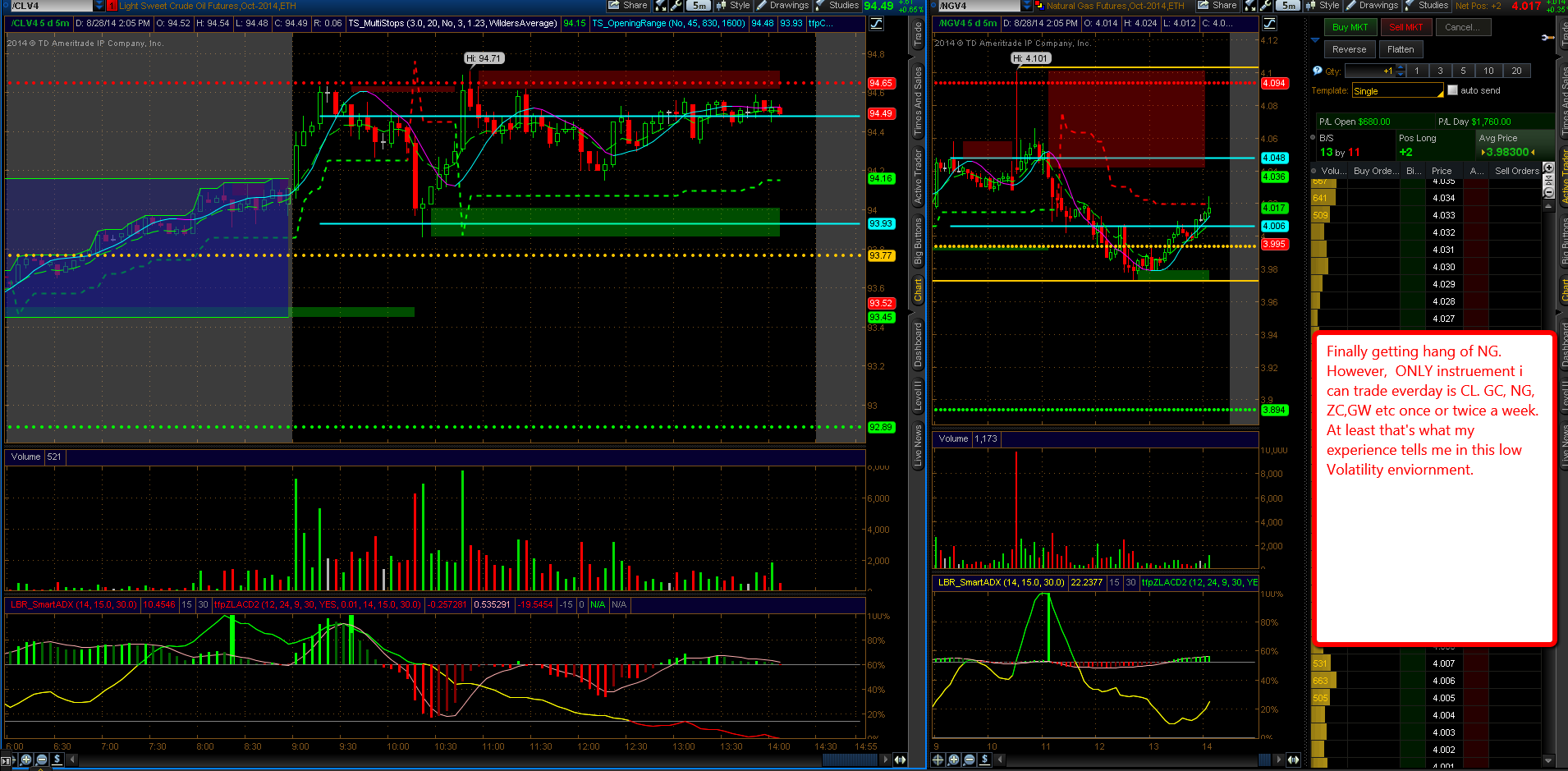This screenshot has height=771, width=1568.
Task: Click wrench settings icon on natural gas chart toolbar
Action: [x=1266, y=5]
